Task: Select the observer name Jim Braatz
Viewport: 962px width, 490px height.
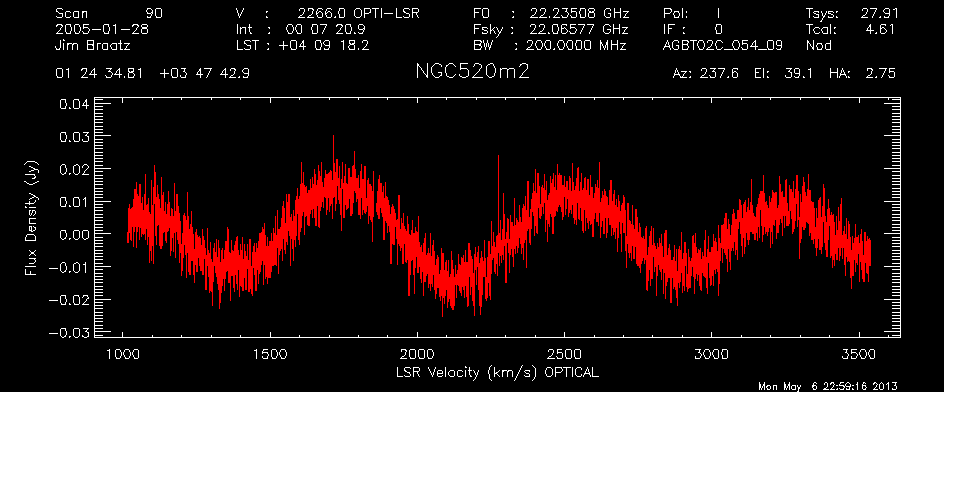Action: pos(93,45)
